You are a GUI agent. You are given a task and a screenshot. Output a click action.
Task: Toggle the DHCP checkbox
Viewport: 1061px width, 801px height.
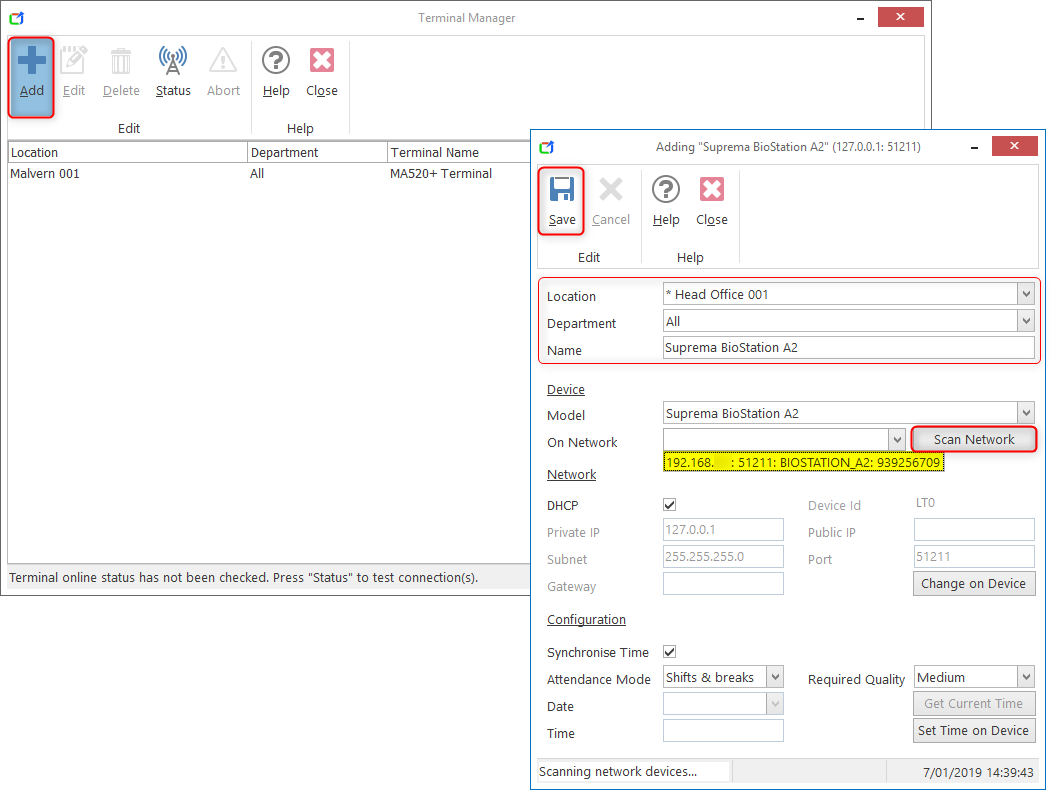tap(670, 505)
